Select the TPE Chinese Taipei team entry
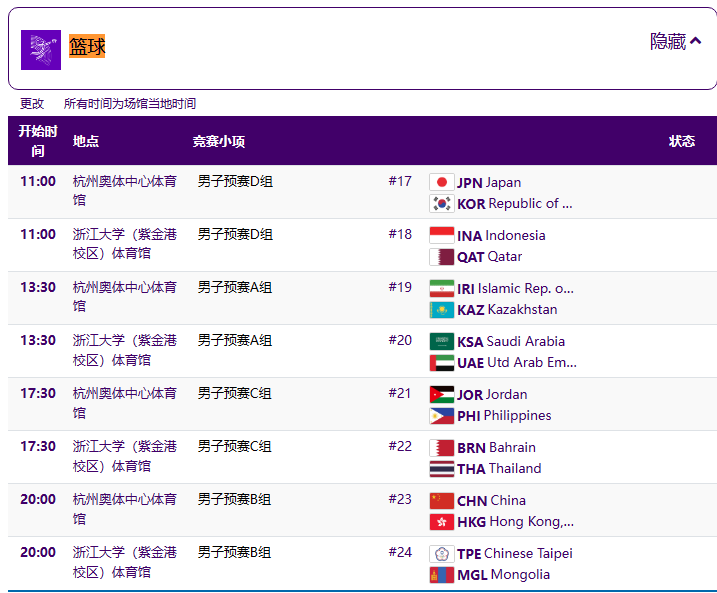This screenshot has height=593, width=717. [x=514, y=553]
